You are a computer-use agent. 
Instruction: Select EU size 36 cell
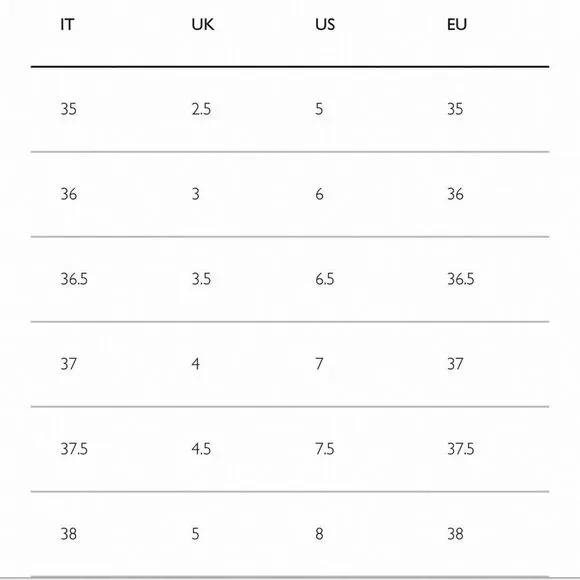455,194
